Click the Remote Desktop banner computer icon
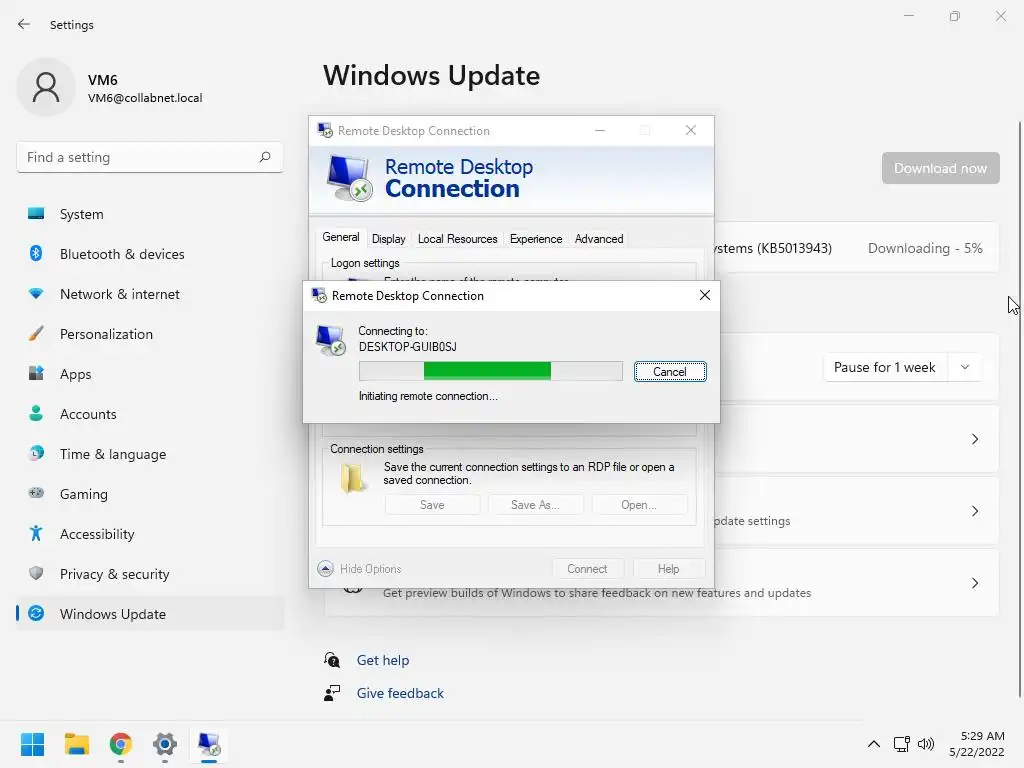Image resolution: width=1024 pixels, height=768 pixels. 349,178
